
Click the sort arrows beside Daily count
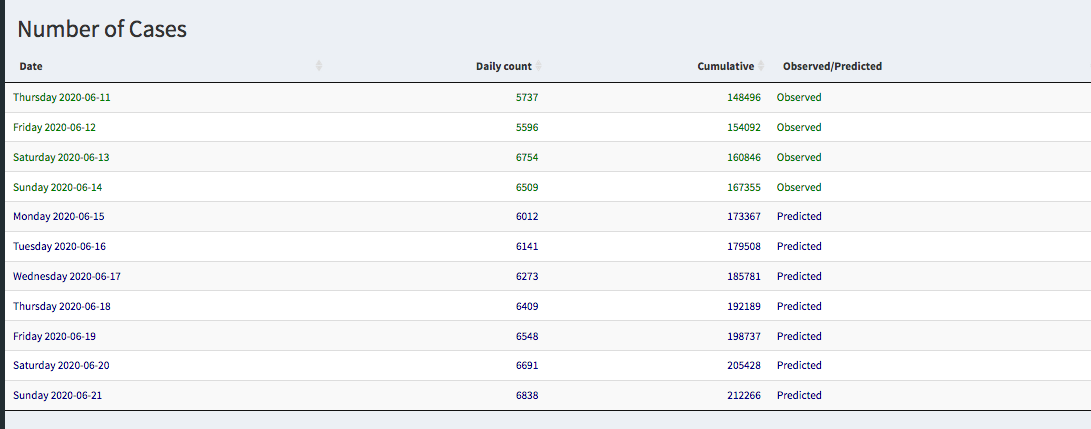pos(539,66)
